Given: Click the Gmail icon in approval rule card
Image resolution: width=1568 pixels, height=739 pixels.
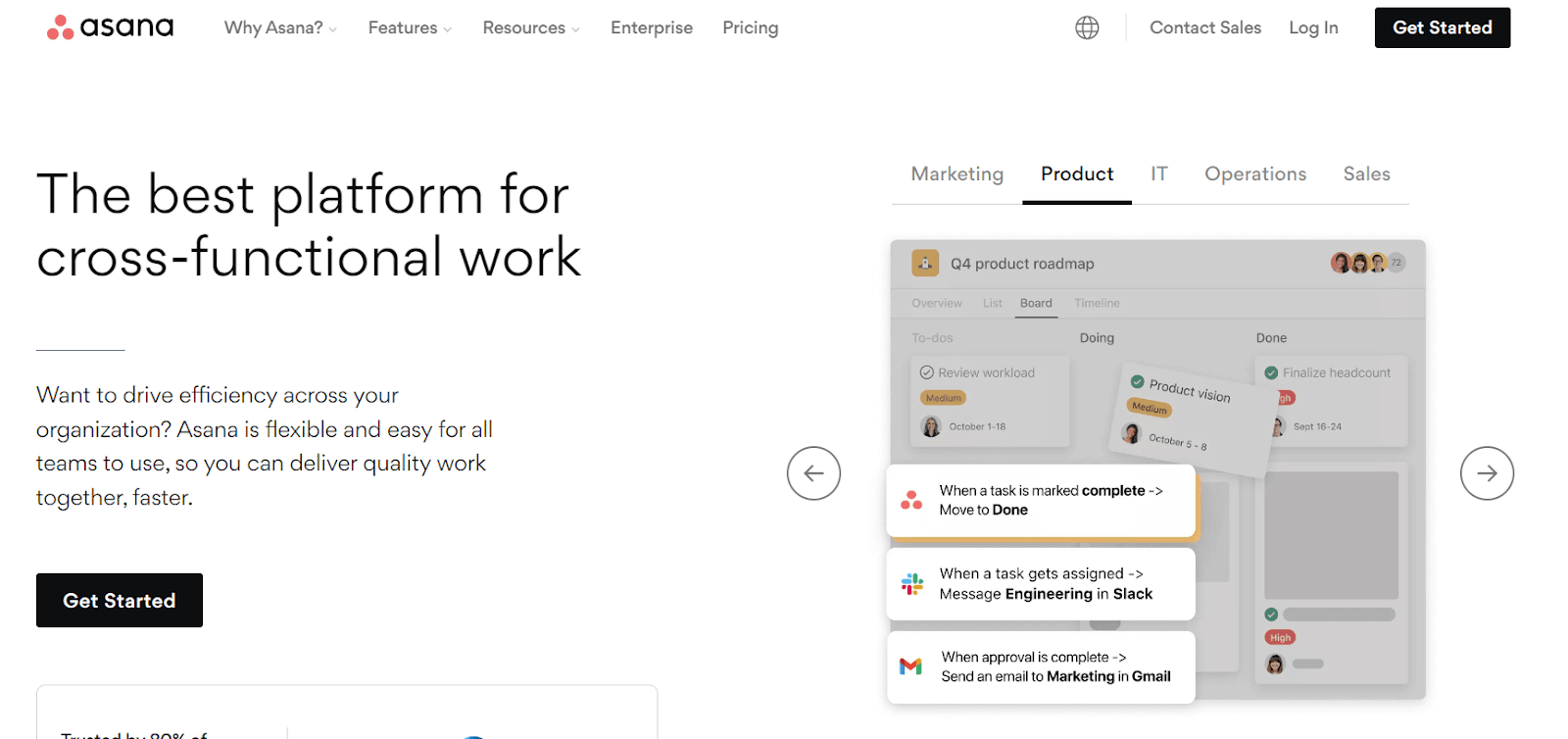Looking at the screenshot, I should 910,666.
